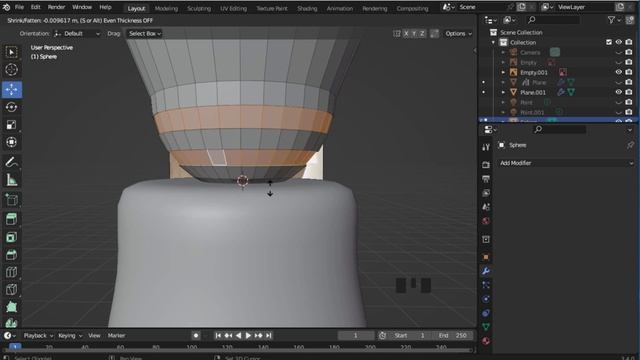Open the Add Modifier dropdown
This screenshot has width=640, height=360.
(567, 163)
